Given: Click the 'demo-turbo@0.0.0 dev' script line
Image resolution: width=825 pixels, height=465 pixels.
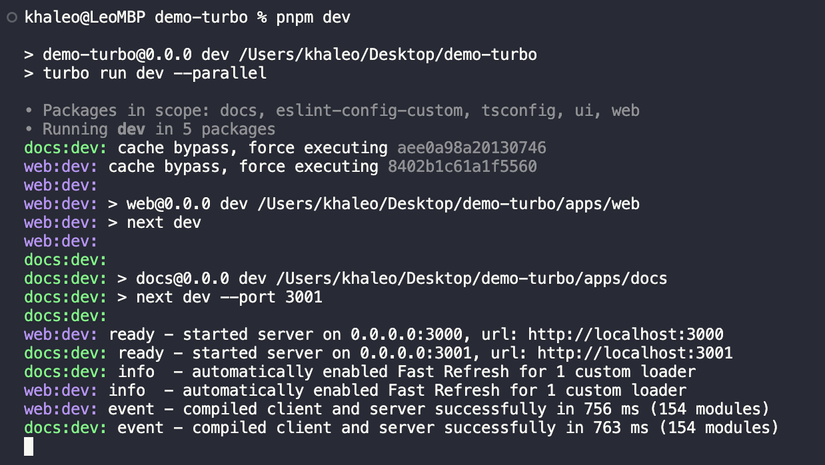Looking at the screenshot, I should coord(127,55).
